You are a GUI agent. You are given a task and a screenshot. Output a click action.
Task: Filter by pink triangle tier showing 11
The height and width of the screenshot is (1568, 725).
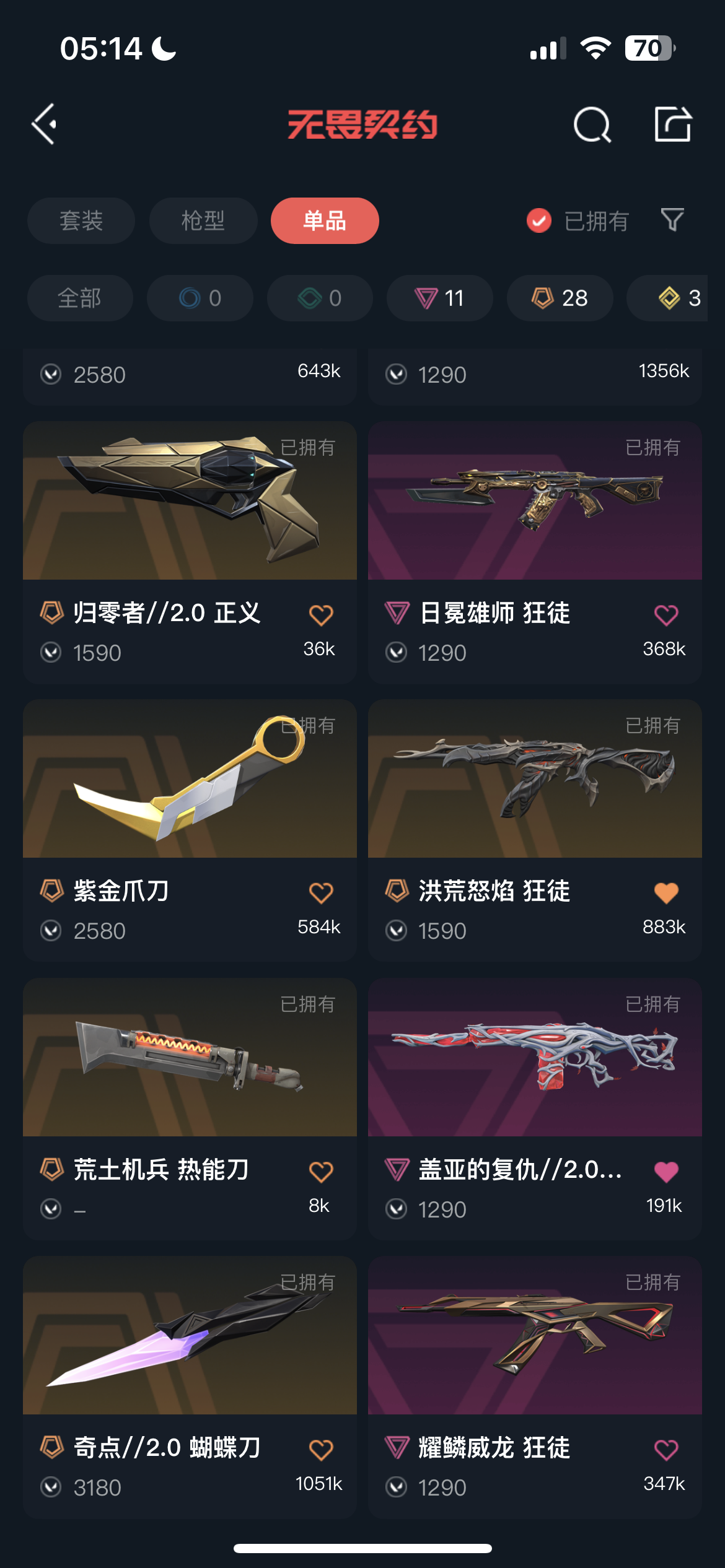[x=440, y=298]
